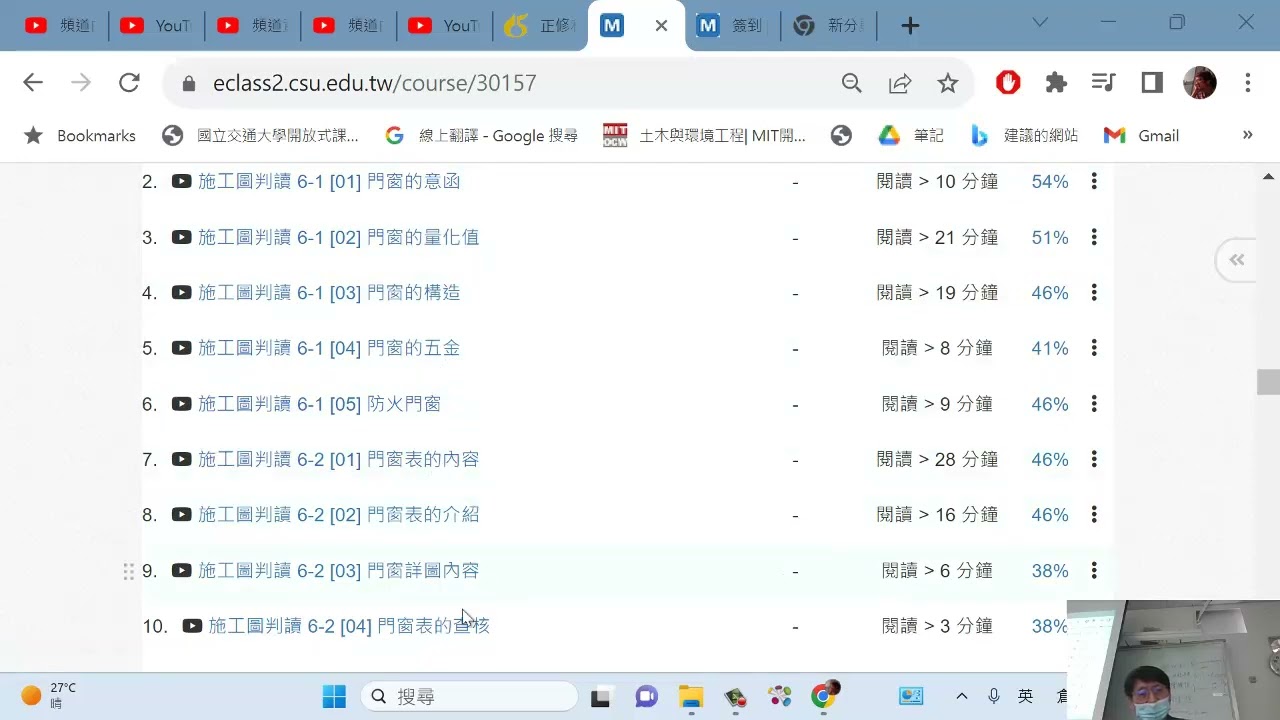Open new tab with plus button
Screen dimensions: 1280x720
point(910,26)
